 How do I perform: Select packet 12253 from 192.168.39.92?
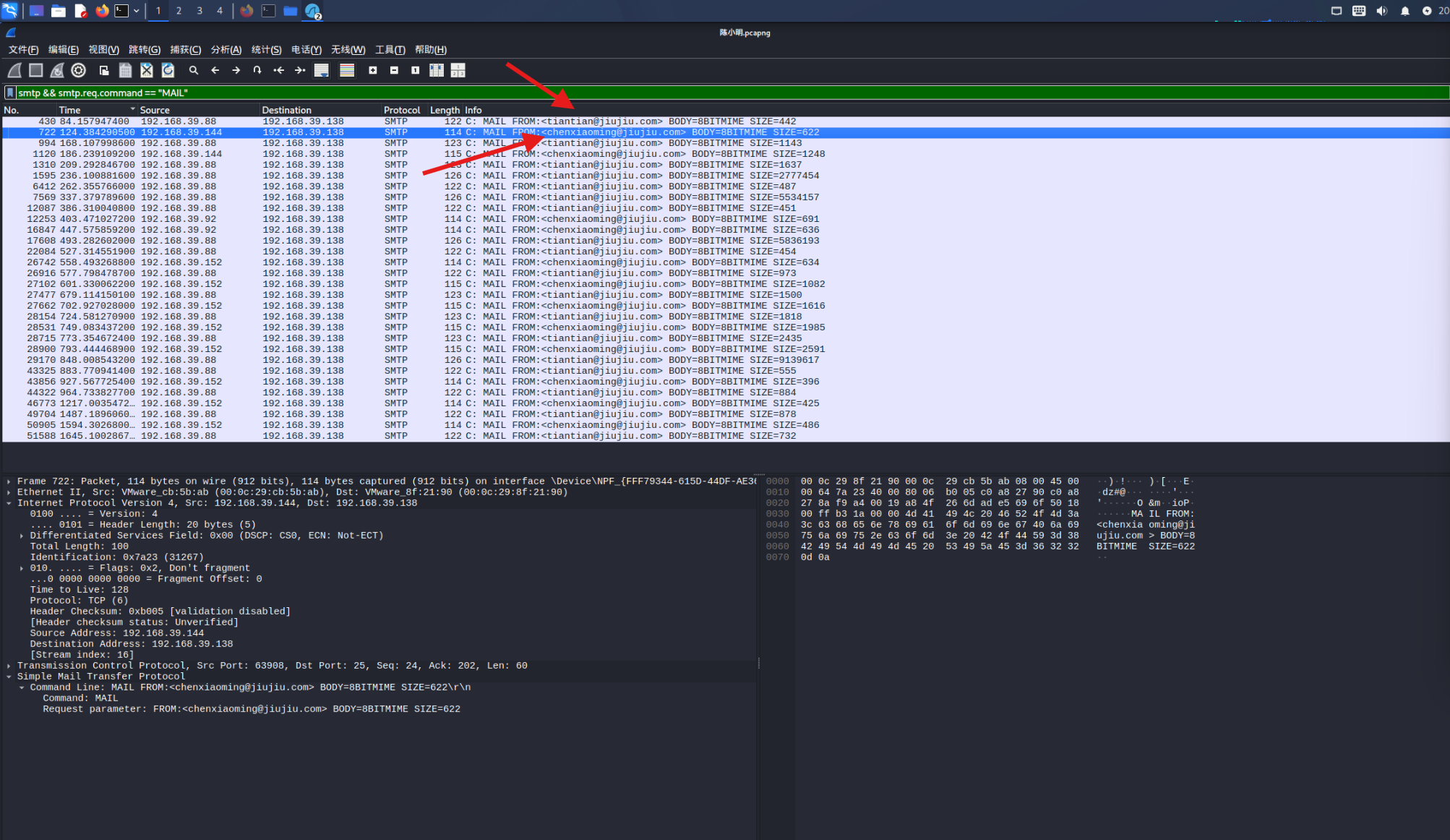(x=725, y=219)
